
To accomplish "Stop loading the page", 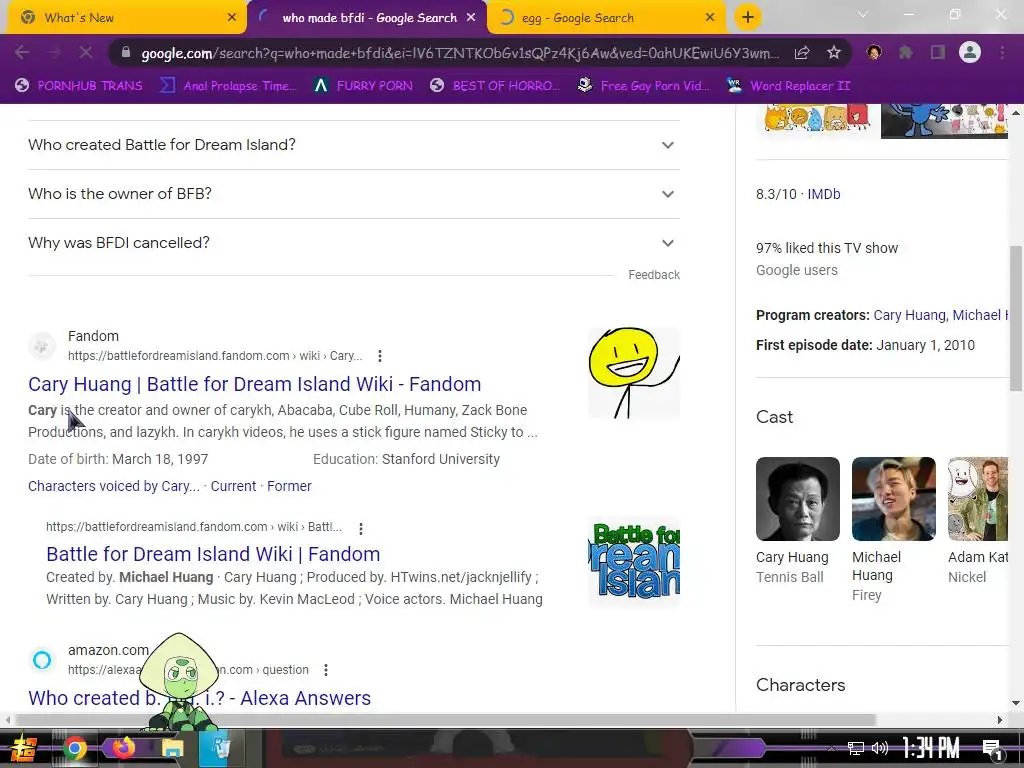I will coord(86,52).
